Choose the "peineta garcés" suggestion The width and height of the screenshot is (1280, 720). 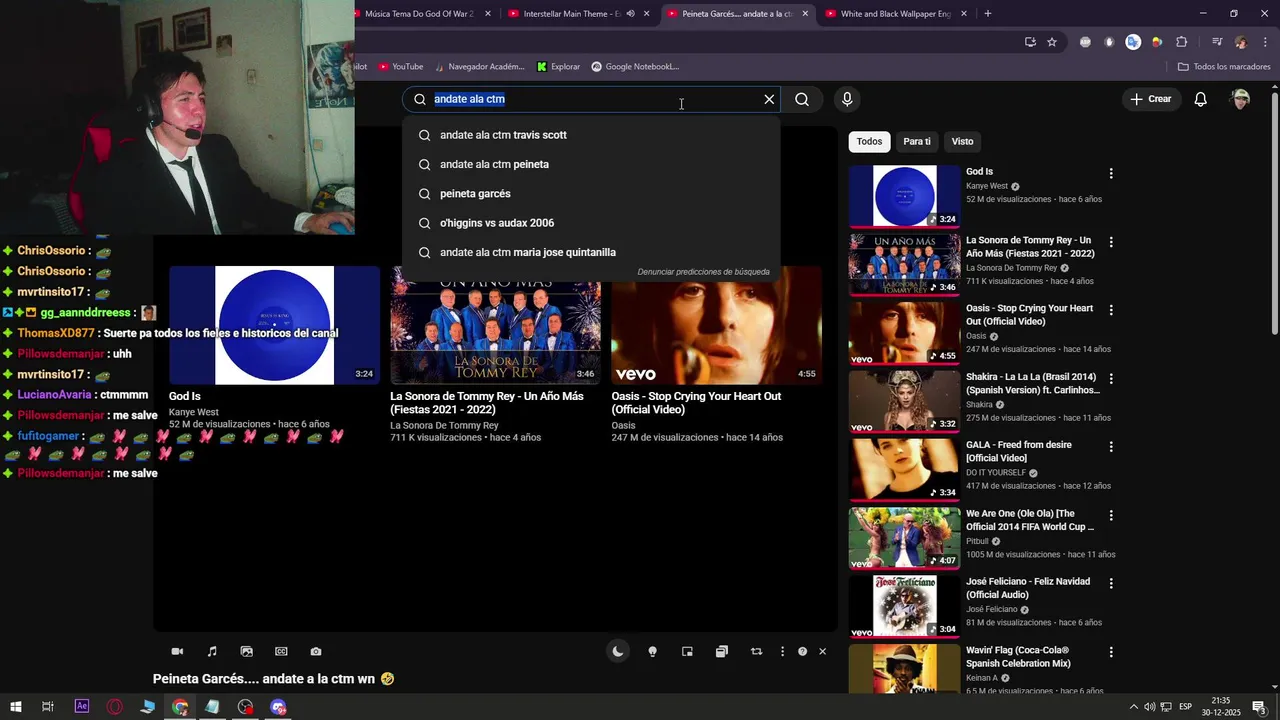tap(591, 194)
